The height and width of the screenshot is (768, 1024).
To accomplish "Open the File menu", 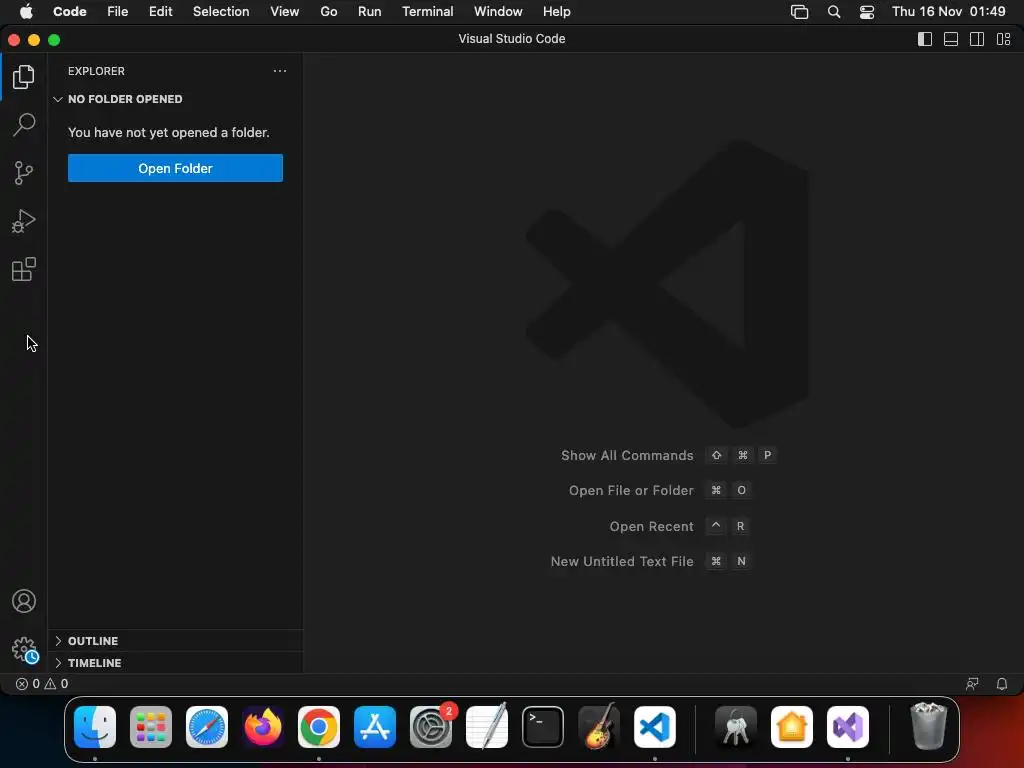I will pos(118,12).
